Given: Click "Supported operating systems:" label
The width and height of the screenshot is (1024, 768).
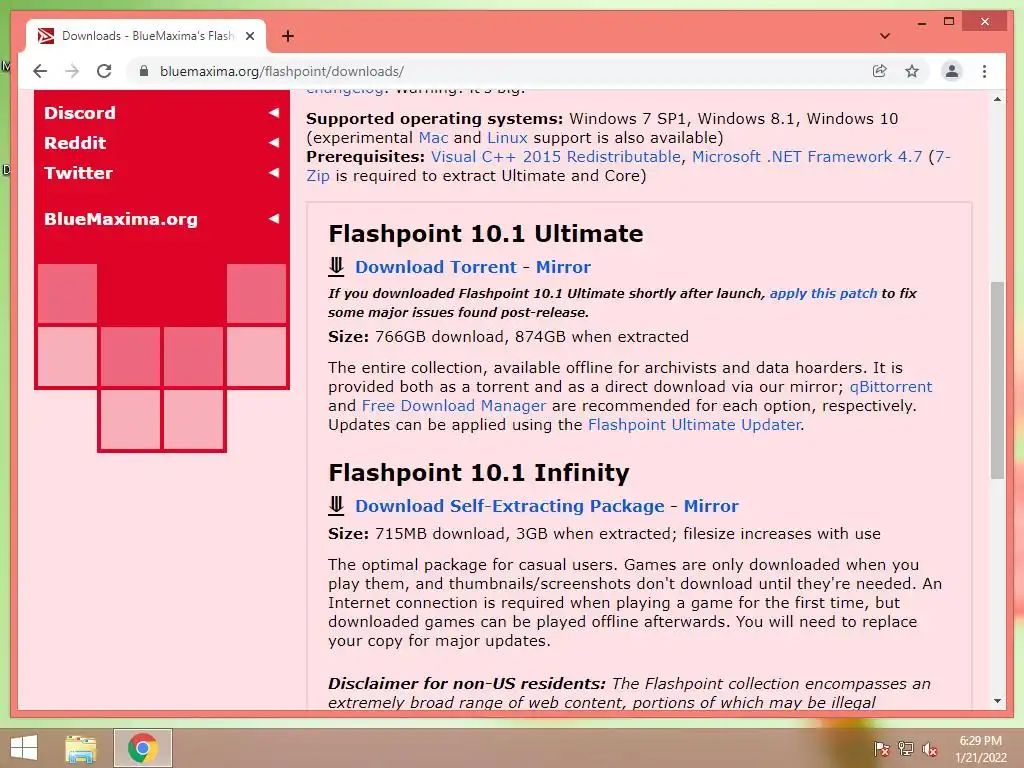Looking at the screenshot, I should pyautogui.click(x=434, y=119).
